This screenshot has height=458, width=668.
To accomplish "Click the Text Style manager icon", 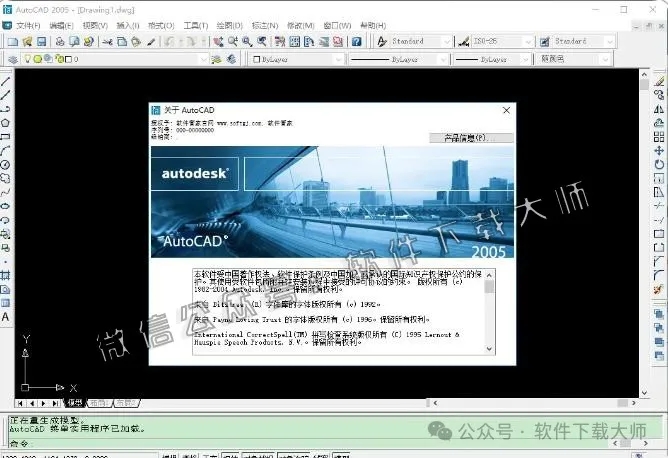I will tap(382, 41).
